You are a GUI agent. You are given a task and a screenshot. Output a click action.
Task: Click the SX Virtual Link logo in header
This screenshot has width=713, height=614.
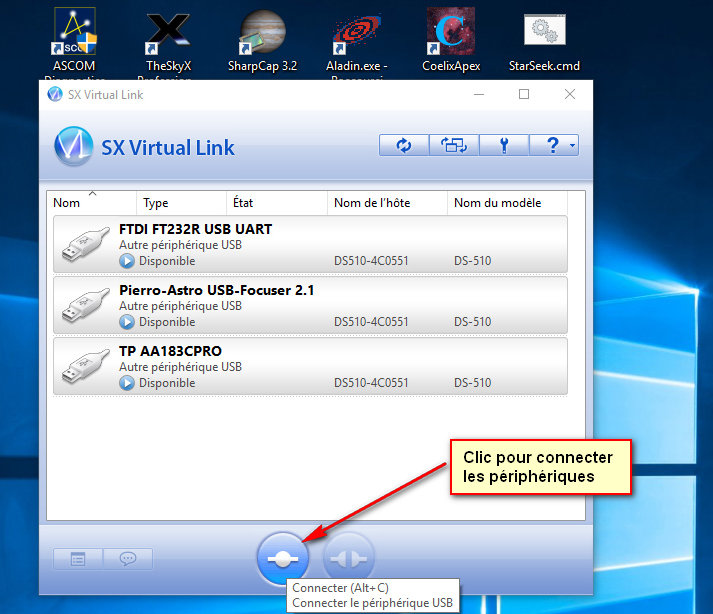point(74,146)
